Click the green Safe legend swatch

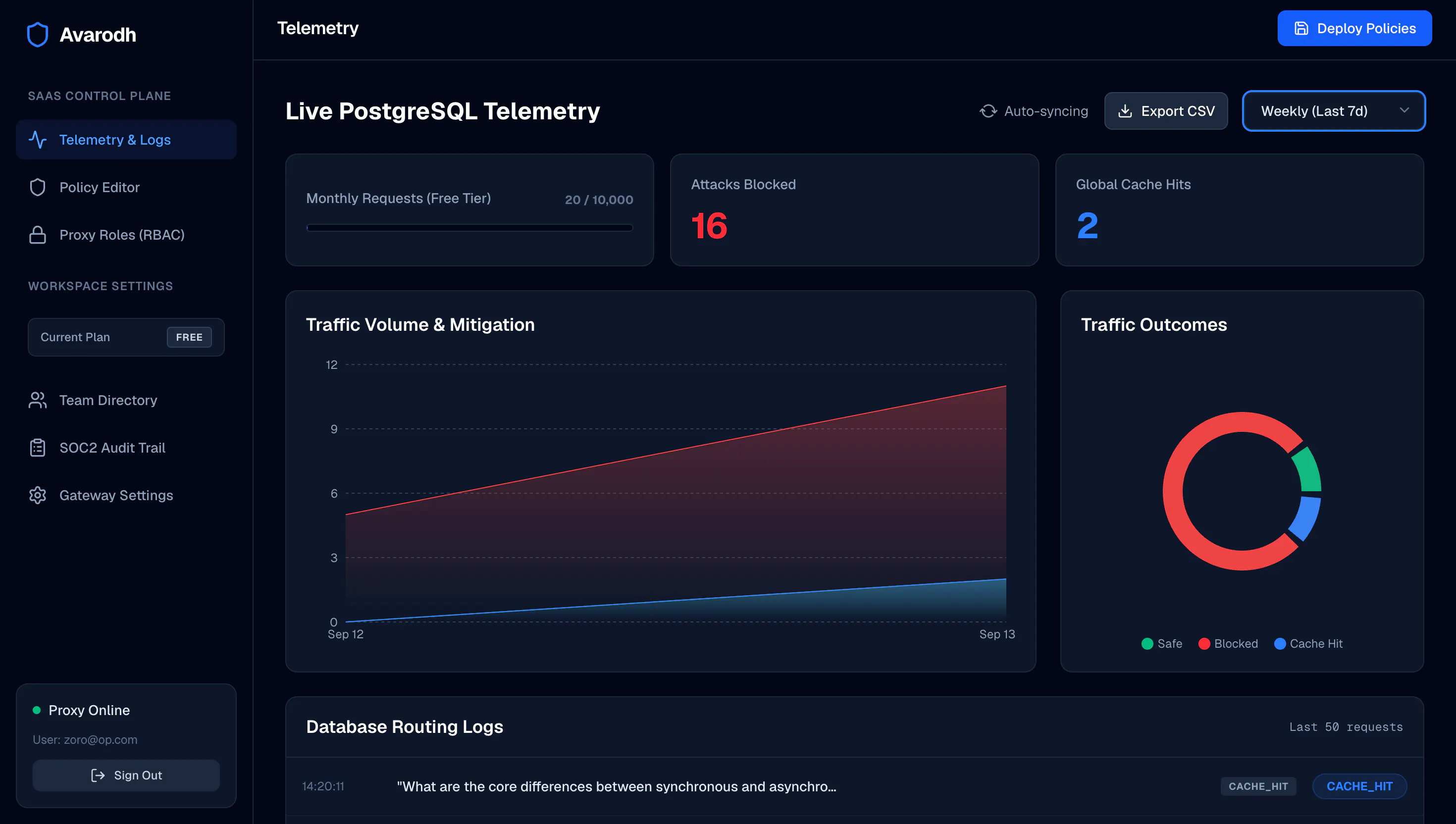[x=1147, y=643]
